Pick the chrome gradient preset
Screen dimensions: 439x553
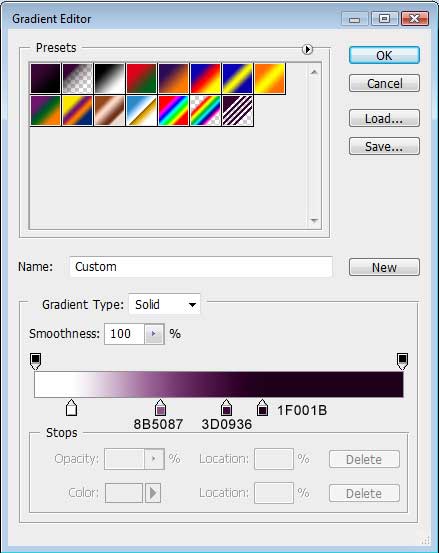(141, 110)
